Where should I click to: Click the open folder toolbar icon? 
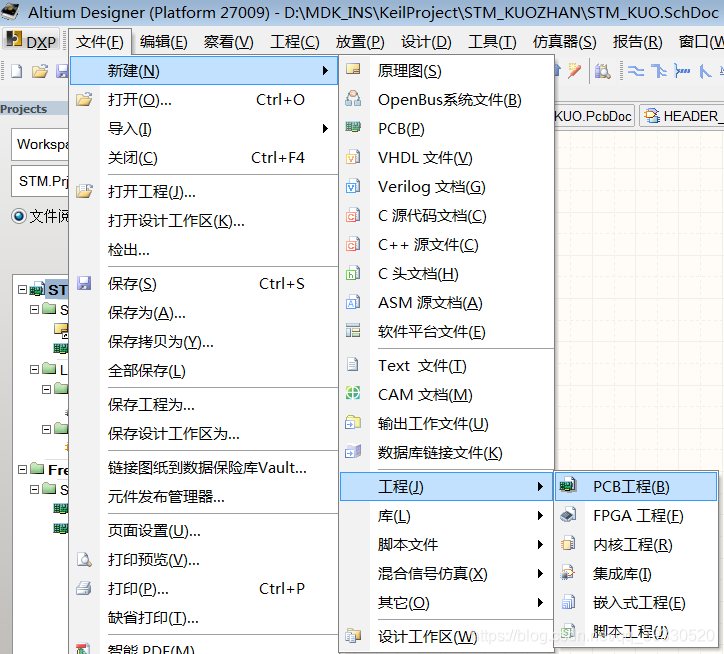click(40, 71)
